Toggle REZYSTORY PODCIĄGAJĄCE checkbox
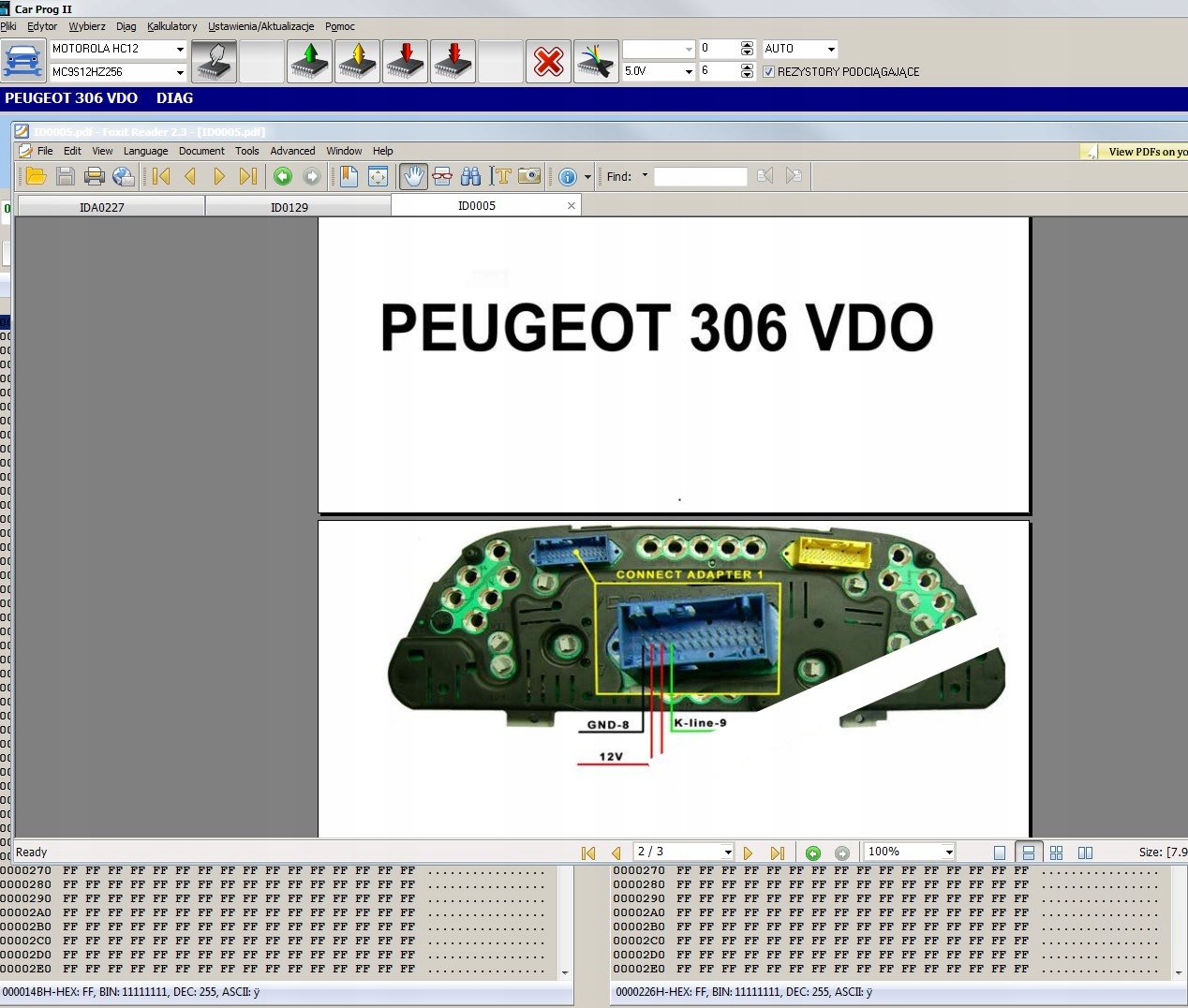The height and width of the screenshot is (1008, 1188). coord(769,72)
